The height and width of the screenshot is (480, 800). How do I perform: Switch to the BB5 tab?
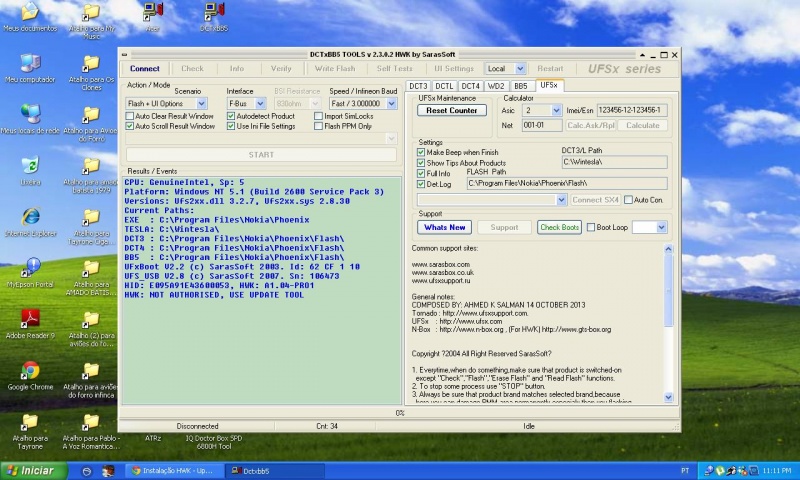click(521, 86)
